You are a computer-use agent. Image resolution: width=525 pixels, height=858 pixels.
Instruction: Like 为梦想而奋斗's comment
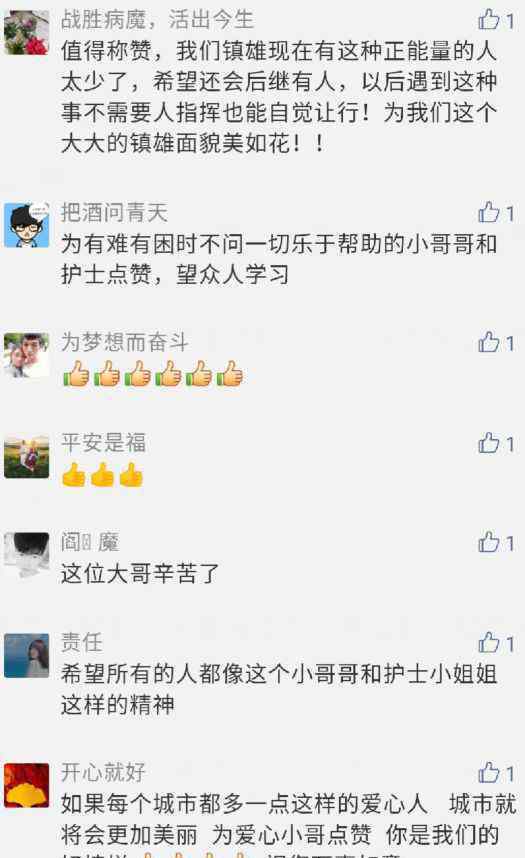488,343
